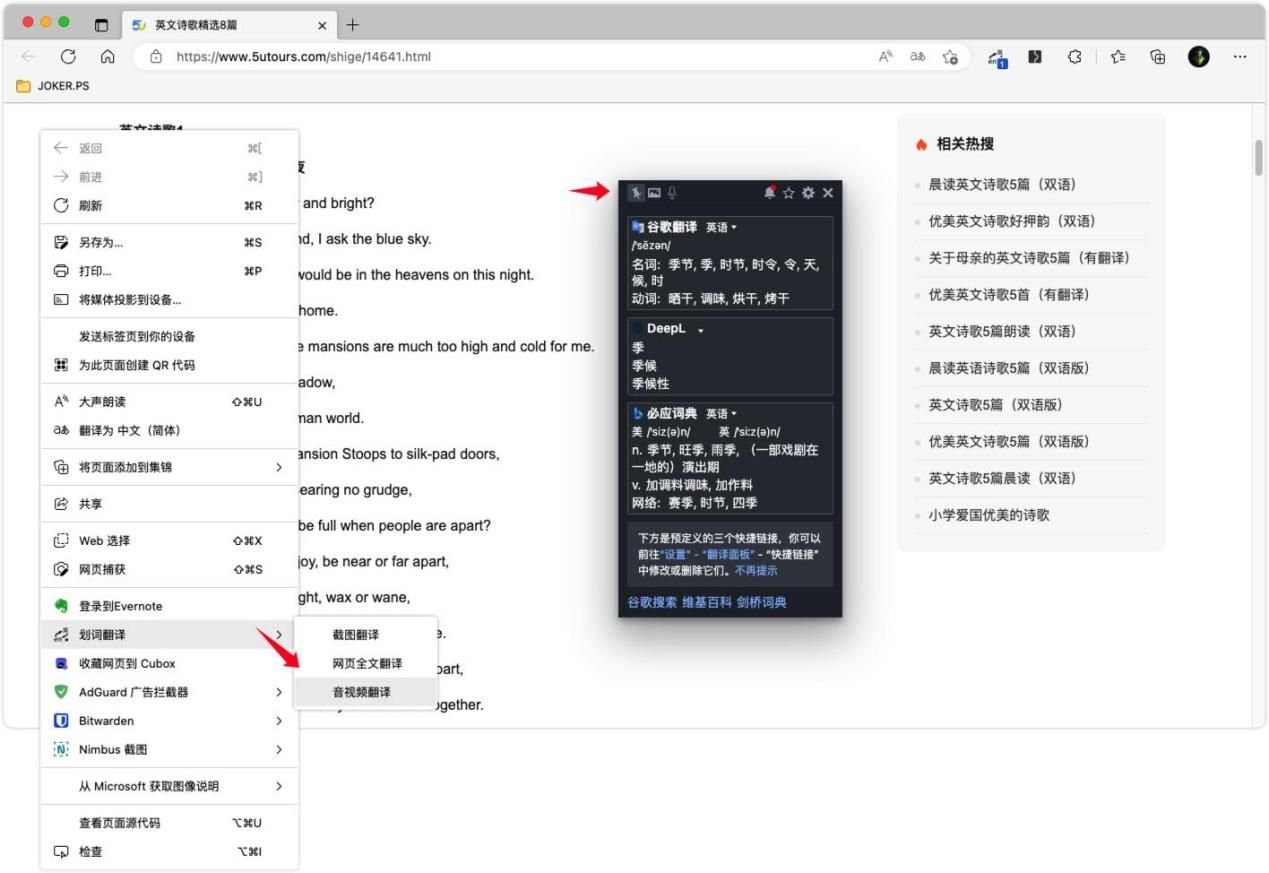Screen dimensions: 1269x873
Task: Click the page vertical scrollbar thumb
Action: (x=1259, y=158)
